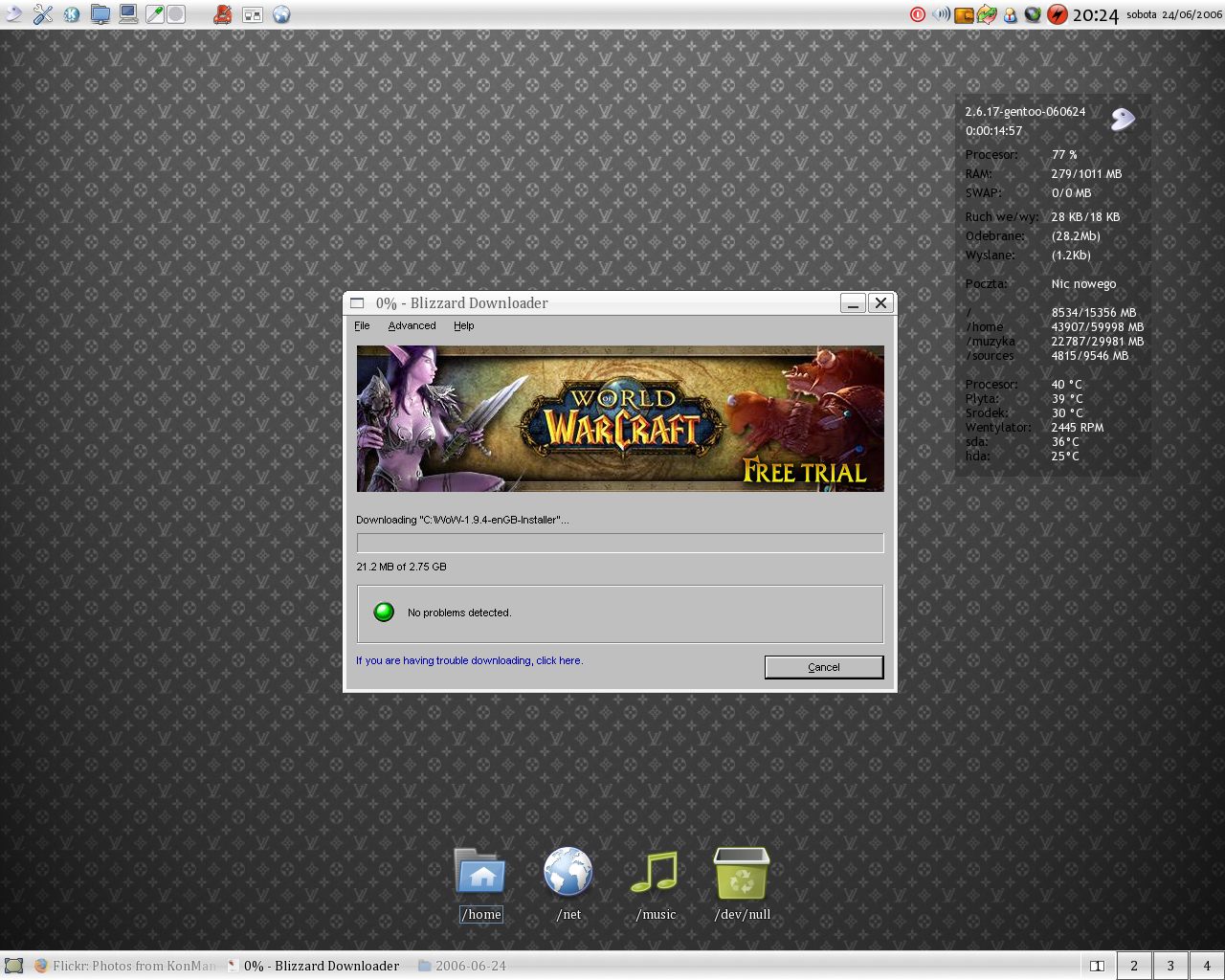This screenshot has height=980, width=1225.
Task: Open the network folder icon in top panel
Action: pyautogui.click(x=100, y=14)
